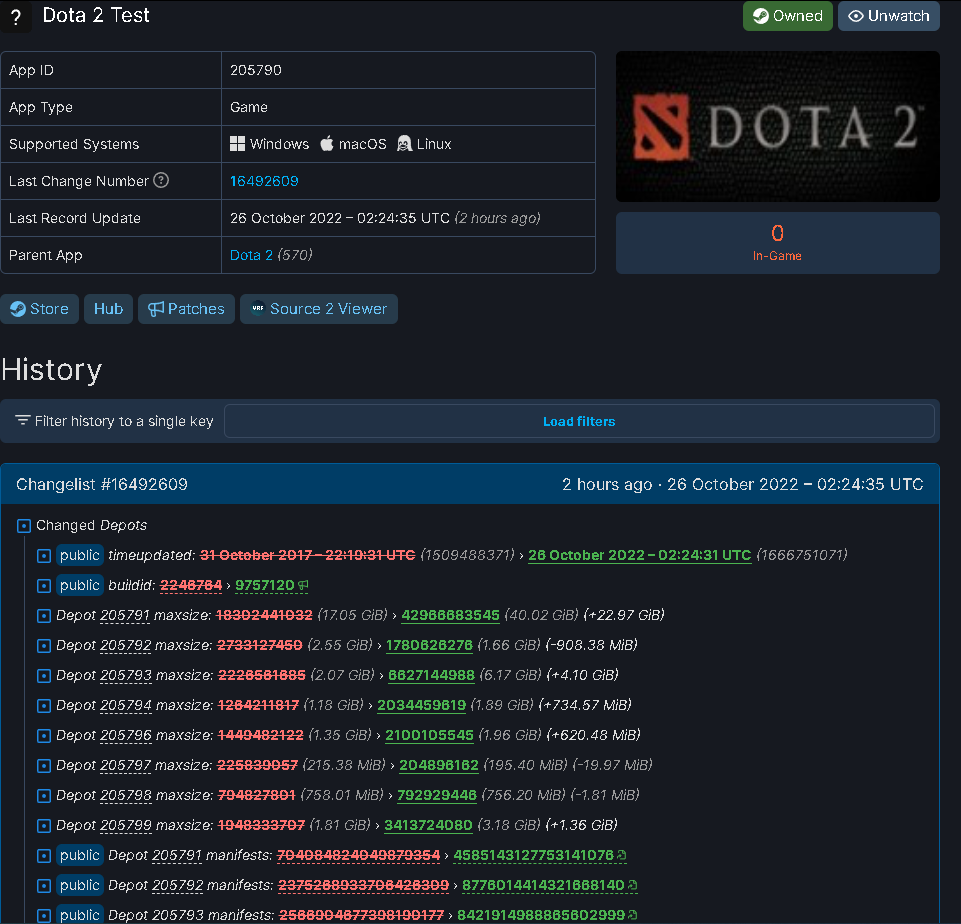Toggle box next to Depot 205792 manifests
This screenshot has width=961, height=924.
[x=44, y=886]
